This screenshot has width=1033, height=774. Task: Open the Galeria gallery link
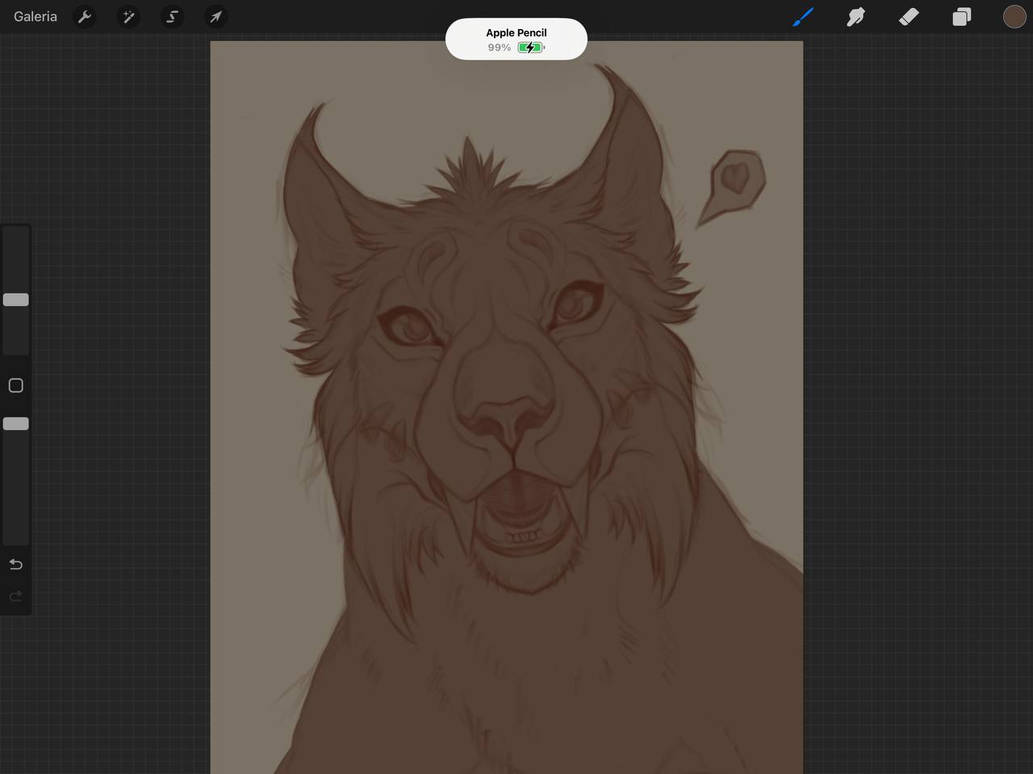tap(36, 16)
